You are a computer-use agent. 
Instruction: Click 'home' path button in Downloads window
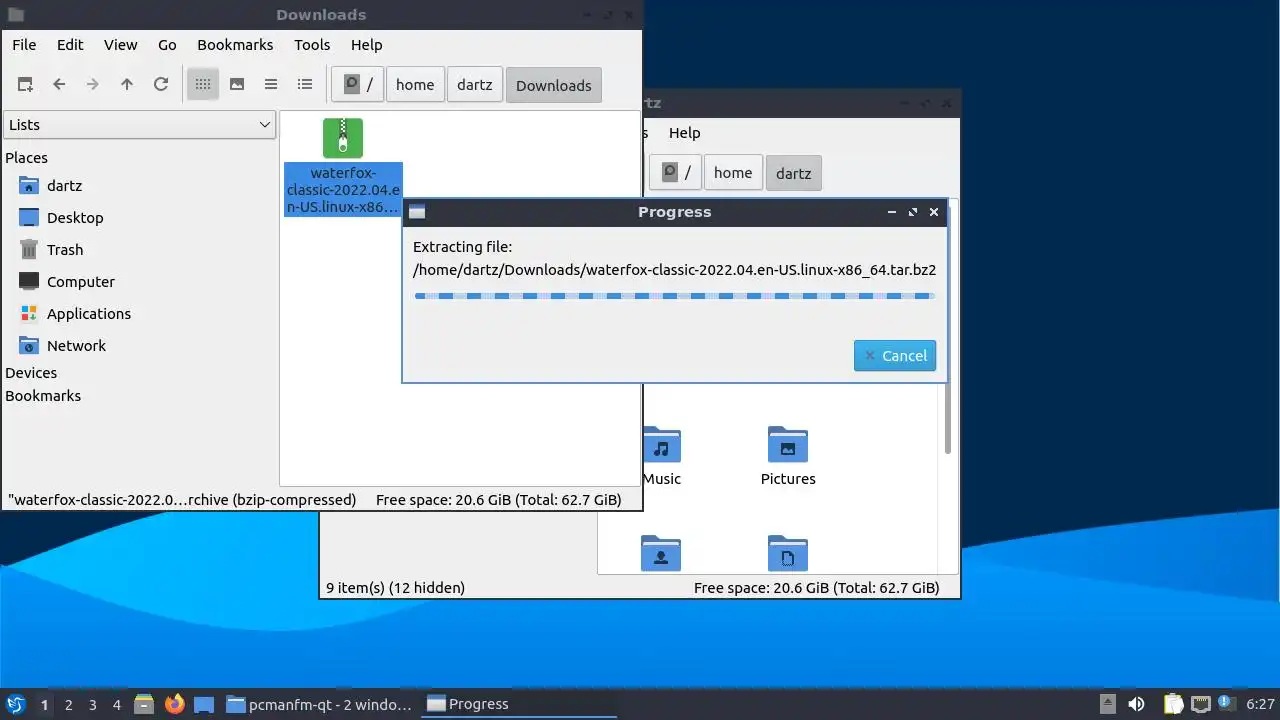[x=415, y=85]
